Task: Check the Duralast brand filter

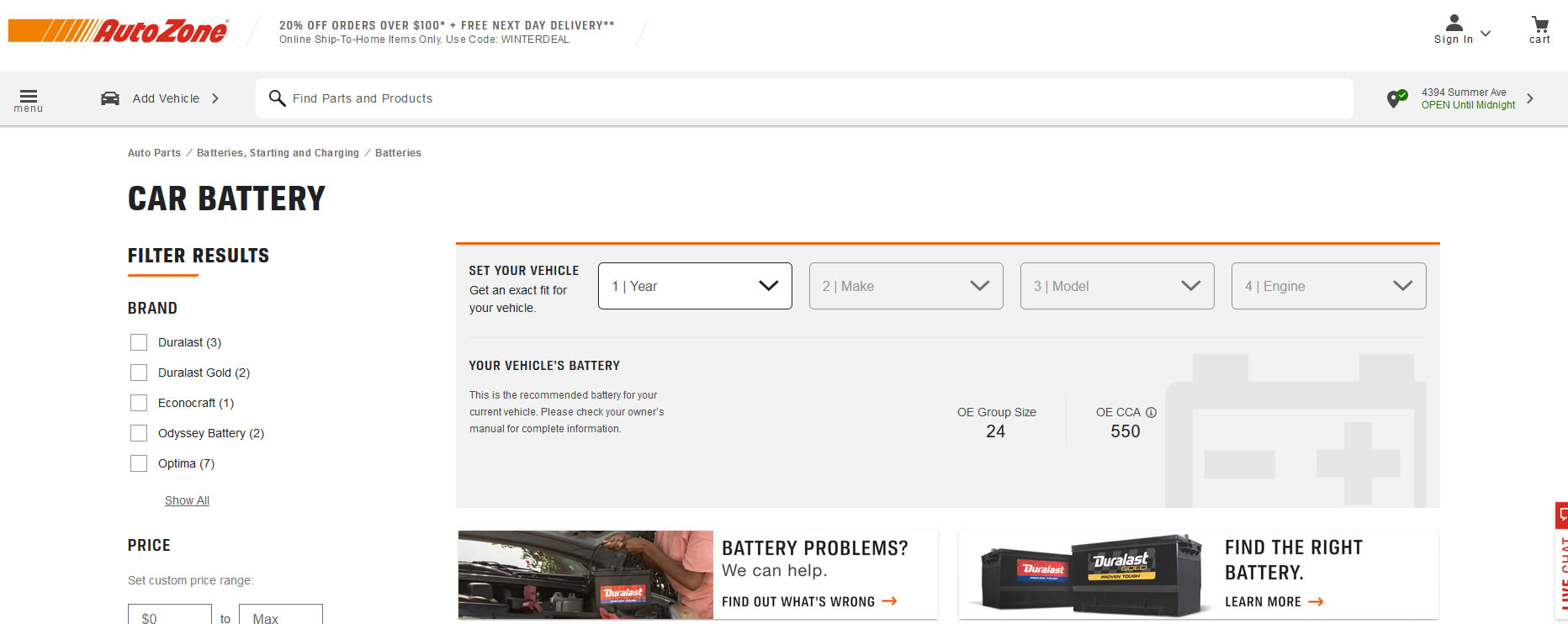Action: pos(139,342)
